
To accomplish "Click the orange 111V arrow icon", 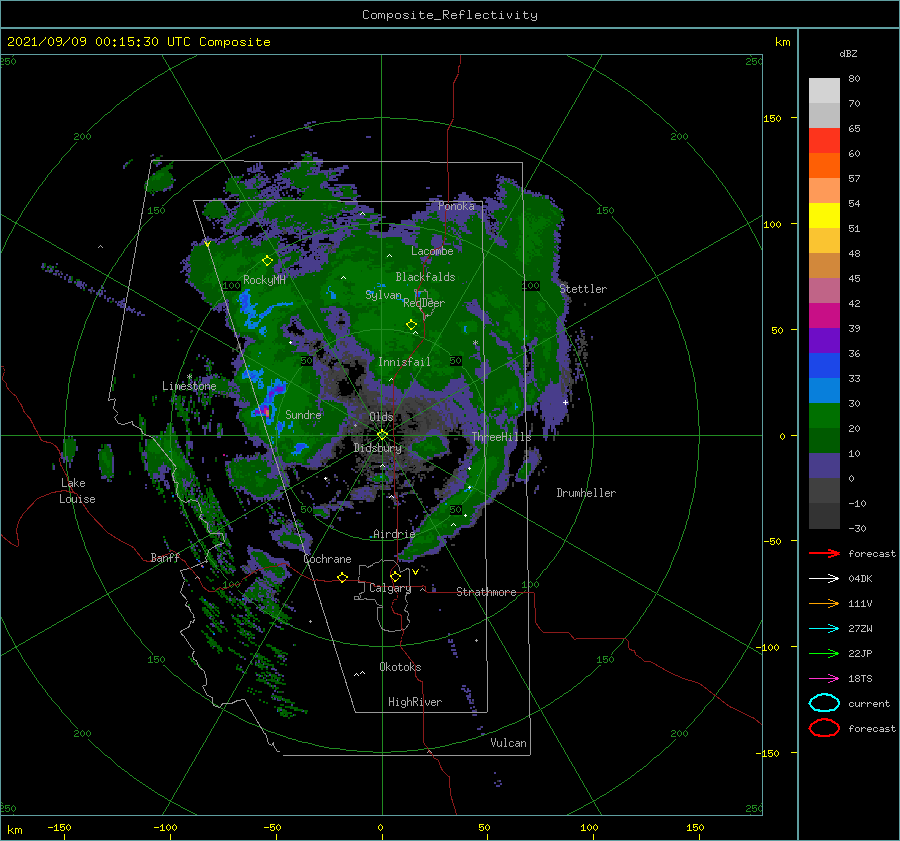I will [824, 603].
